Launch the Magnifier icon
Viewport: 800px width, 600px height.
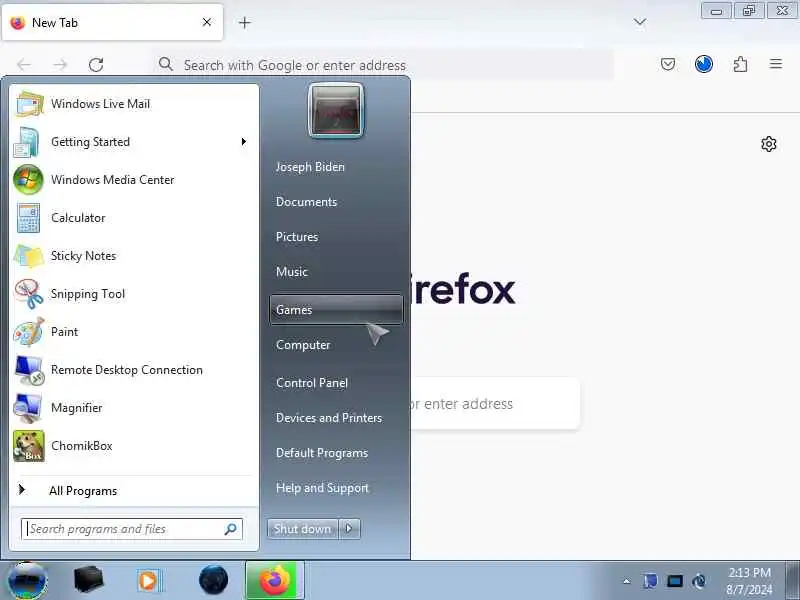tap(29, 408)
